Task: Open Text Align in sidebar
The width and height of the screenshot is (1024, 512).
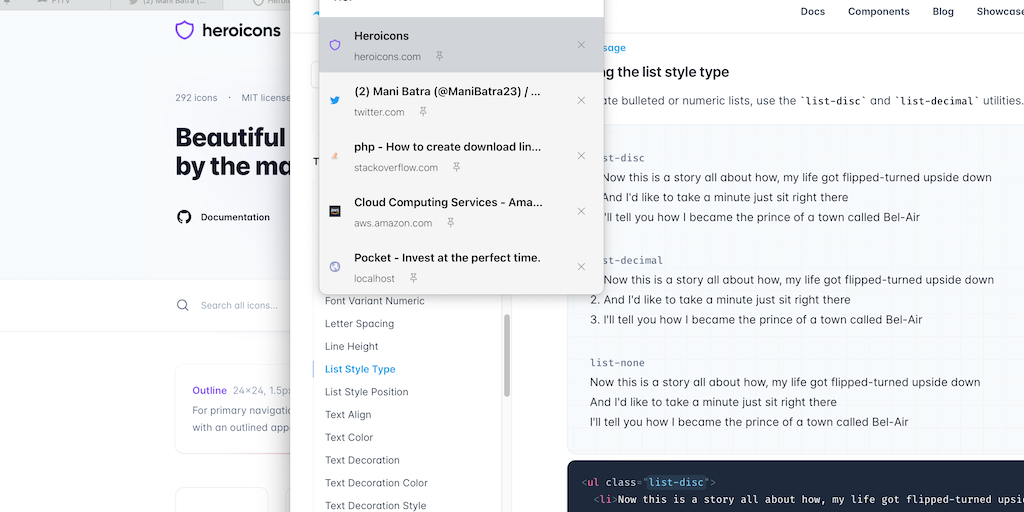Action: coord(348,415)
